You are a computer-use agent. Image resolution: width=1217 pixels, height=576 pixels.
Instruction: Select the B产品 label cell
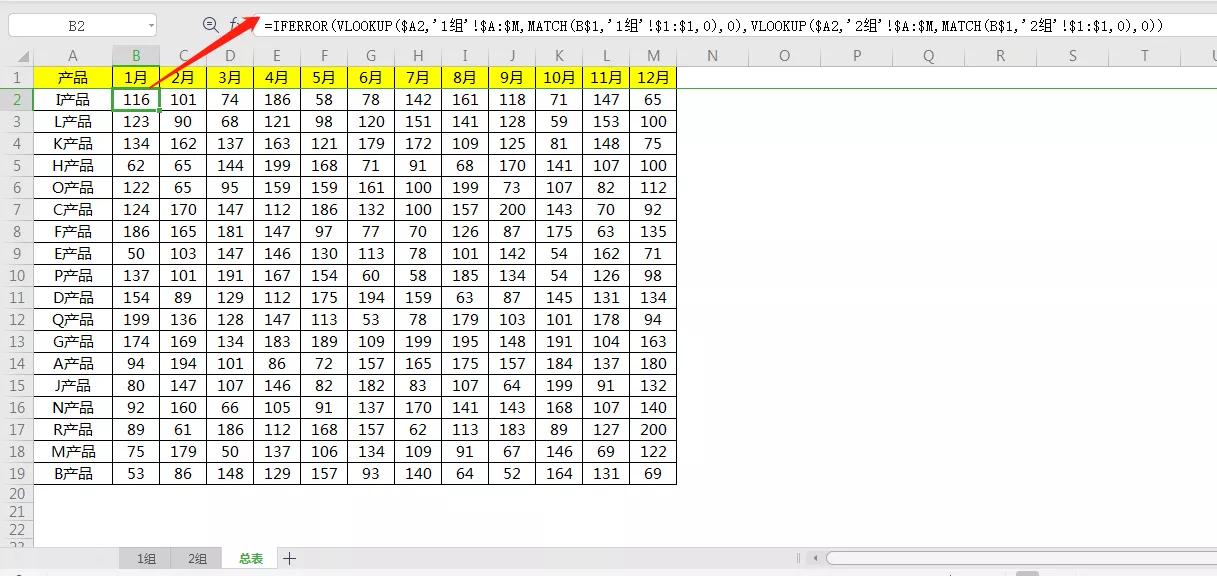73,473
